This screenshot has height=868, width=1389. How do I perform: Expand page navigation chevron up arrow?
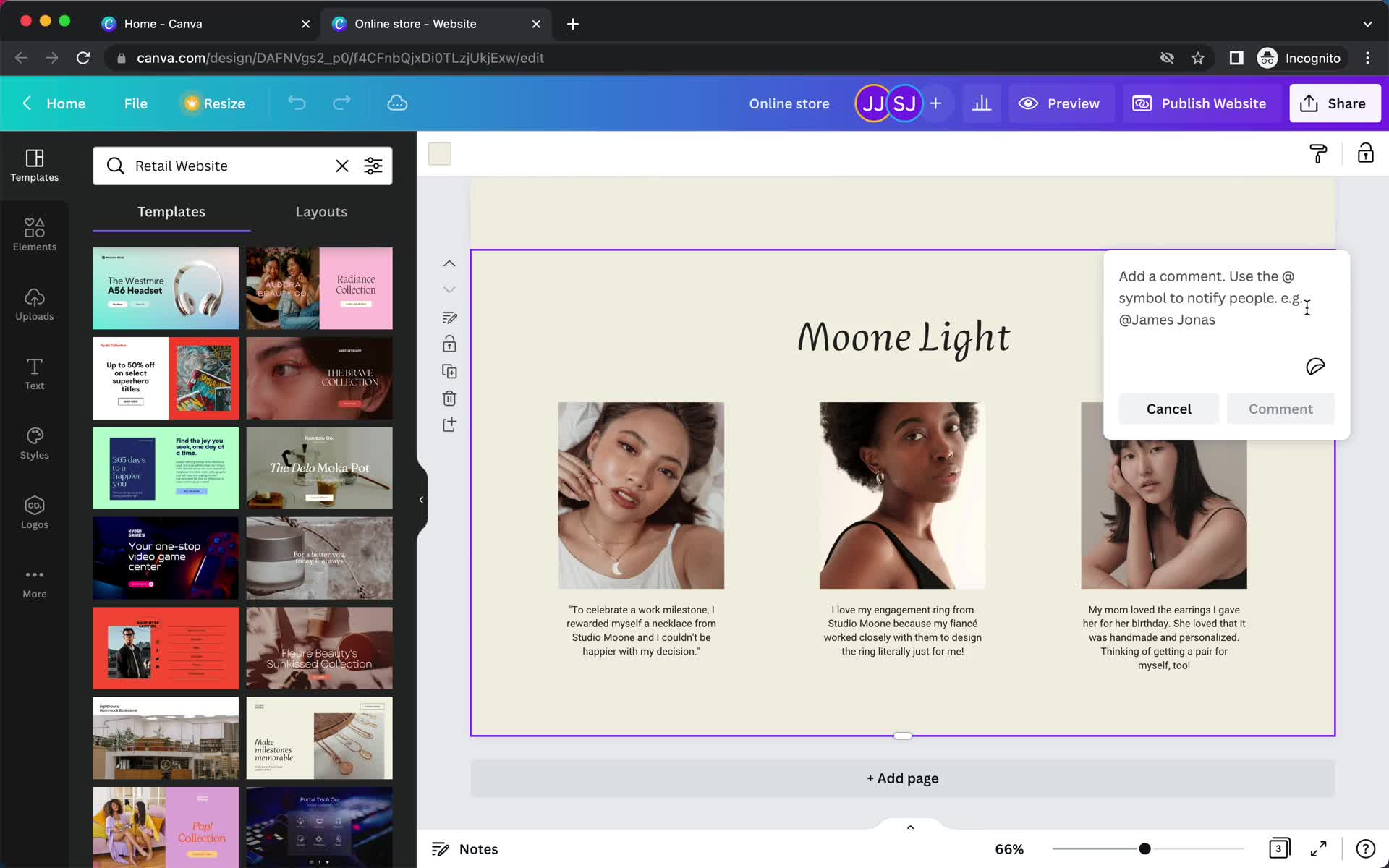[x=909, y=826]
